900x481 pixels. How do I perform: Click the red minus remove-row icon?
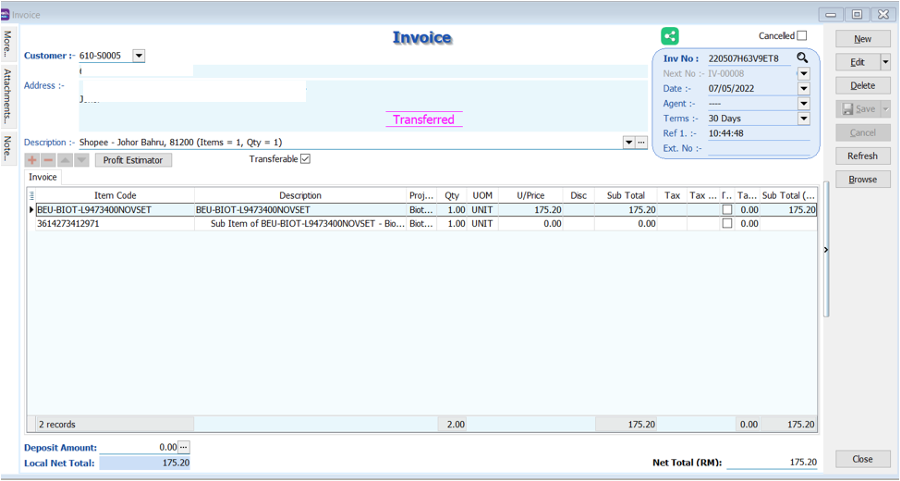pos(49,160)
